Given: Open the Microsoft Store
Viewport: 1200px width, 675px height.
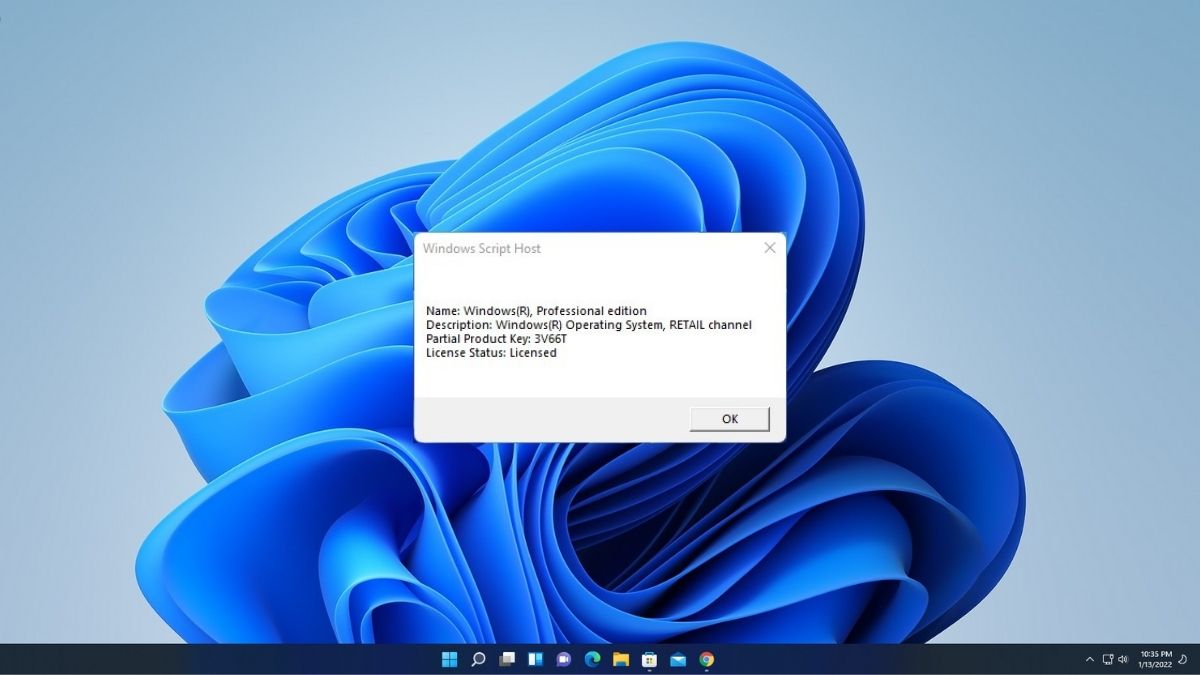Looking at the screenshot, I should pos(649,659).
